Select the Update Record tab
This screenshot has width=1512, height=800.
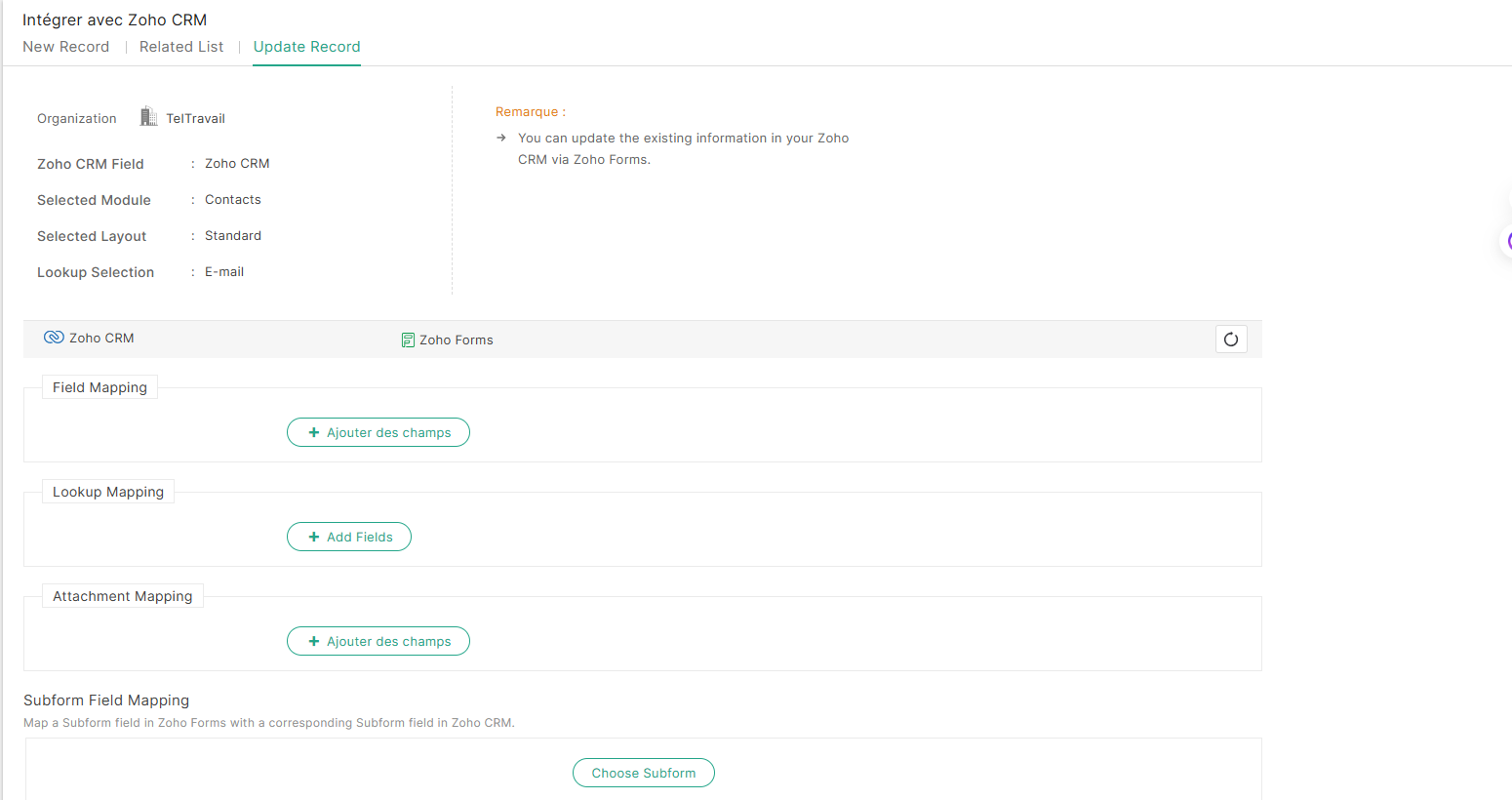(x=306, y=47)
